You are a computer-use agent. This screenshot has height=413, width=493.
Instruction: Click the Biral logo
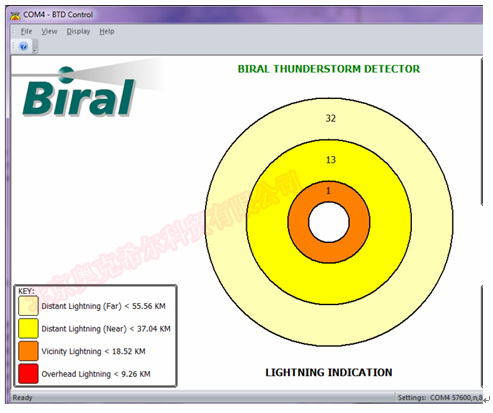click(79, 92)
